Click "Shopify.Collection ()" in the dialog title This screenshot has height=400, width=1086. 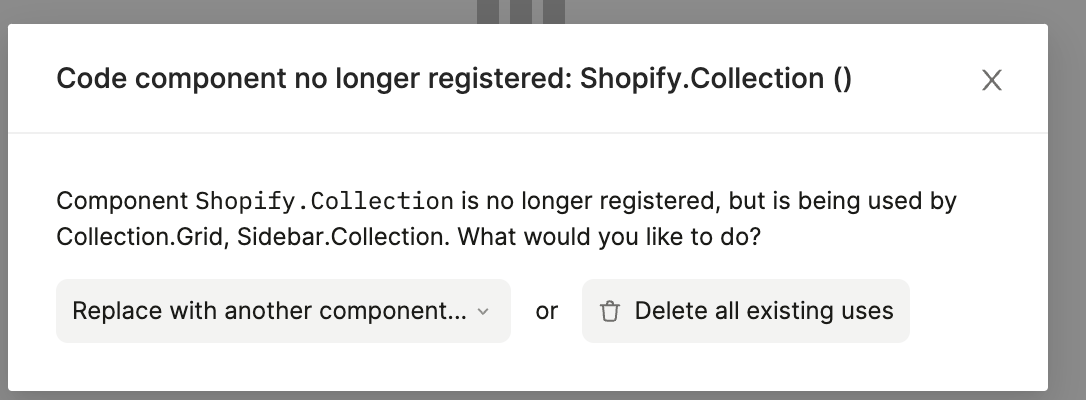point(716,79)
